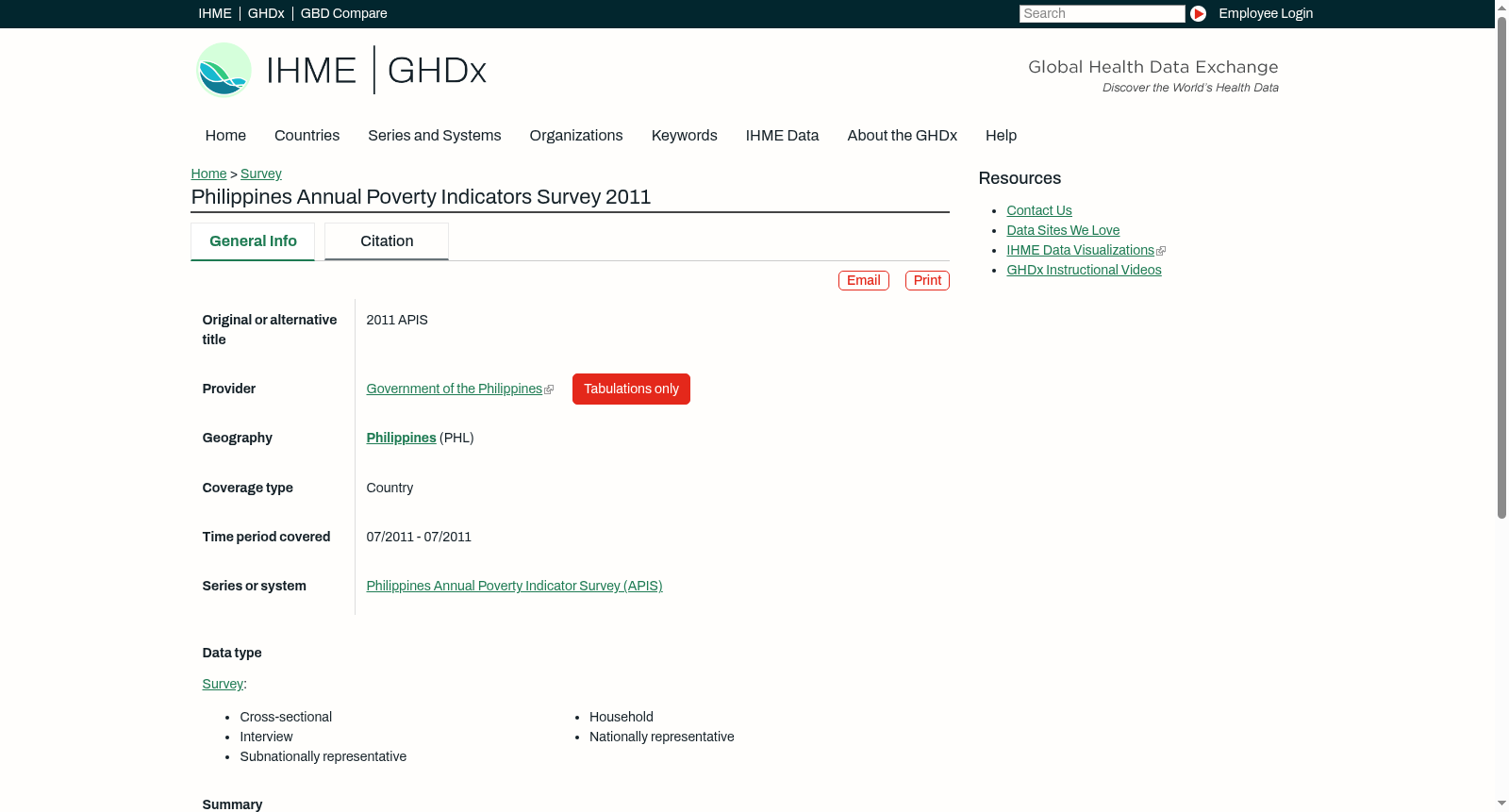Click the external link icon beside IHME Data Visualizations

point(1161,251)
